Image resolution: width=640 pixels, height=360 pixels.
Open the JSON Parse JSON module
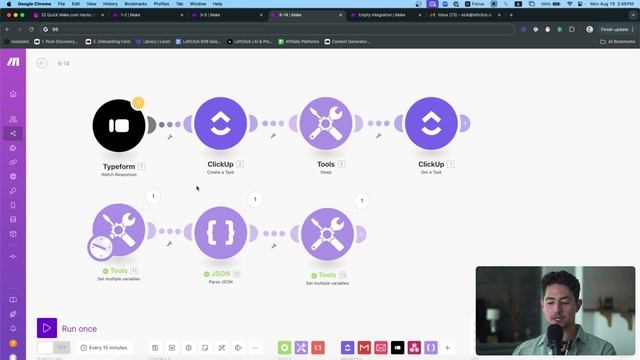(x=220, y=233)
